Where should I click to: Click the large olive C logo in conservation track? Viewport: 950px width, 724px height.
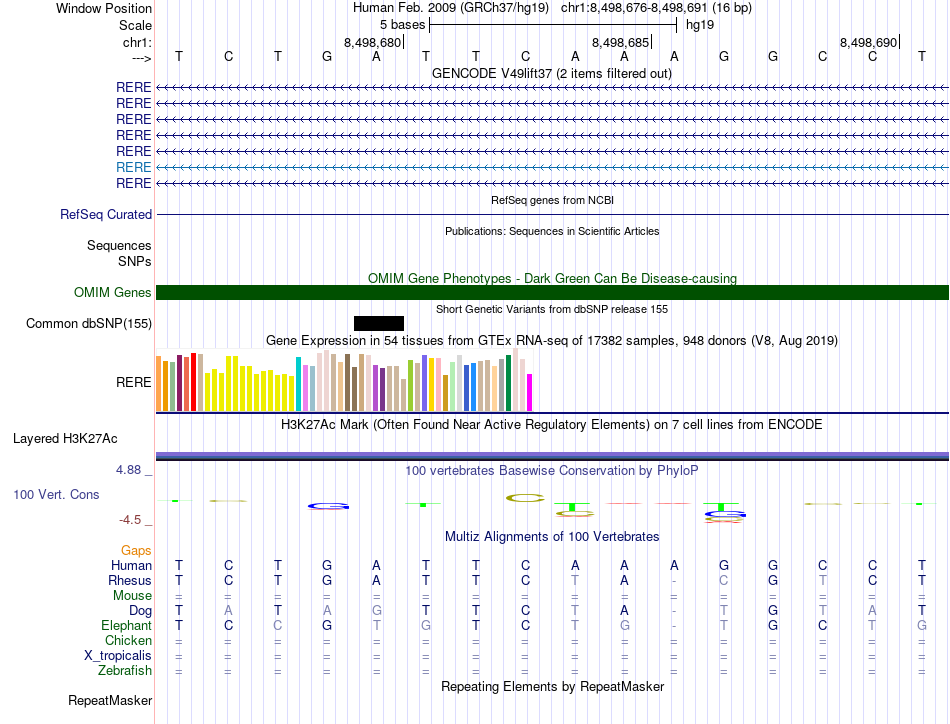[x=525, y=498]
